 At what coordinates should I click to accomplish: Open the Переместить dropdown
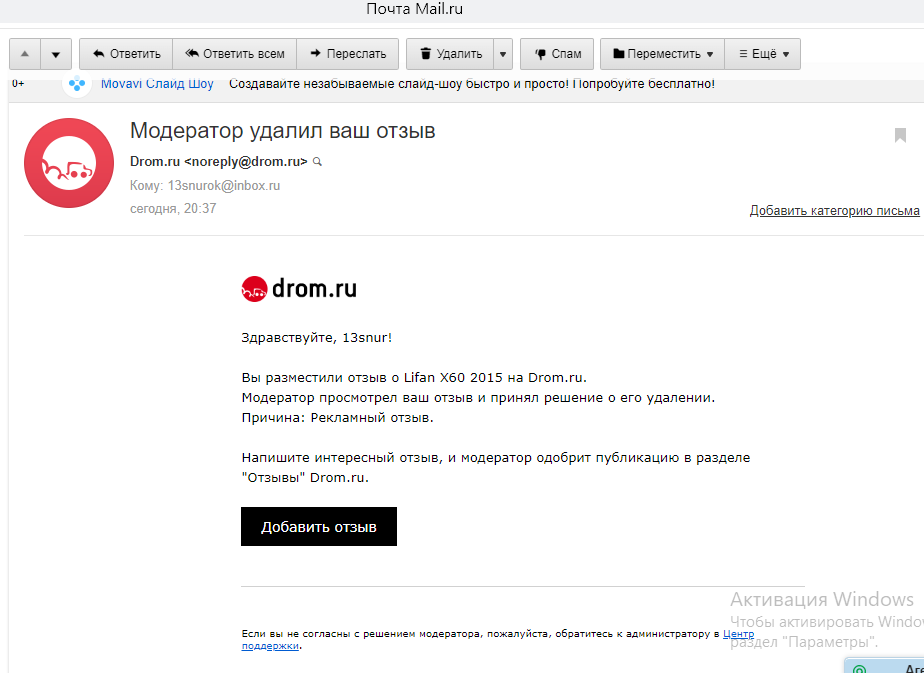[x=662, y=54]
